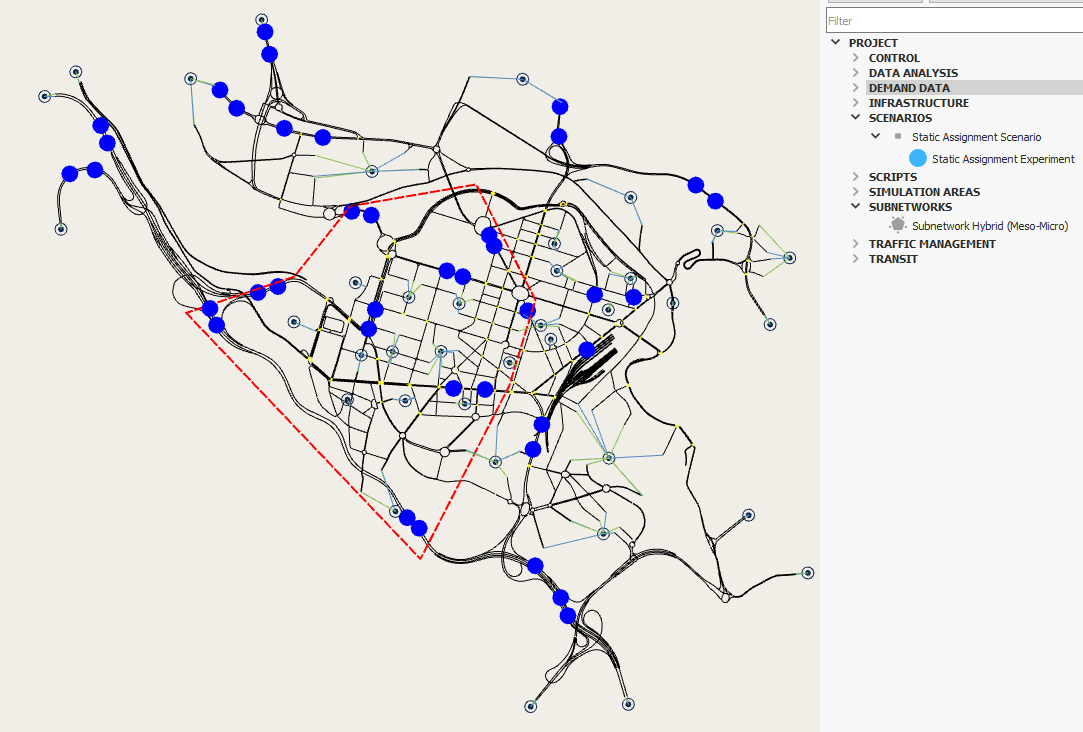
Task: Click the blue circle Static Assignment Experiment icon
Action: [x=918, y=158]
